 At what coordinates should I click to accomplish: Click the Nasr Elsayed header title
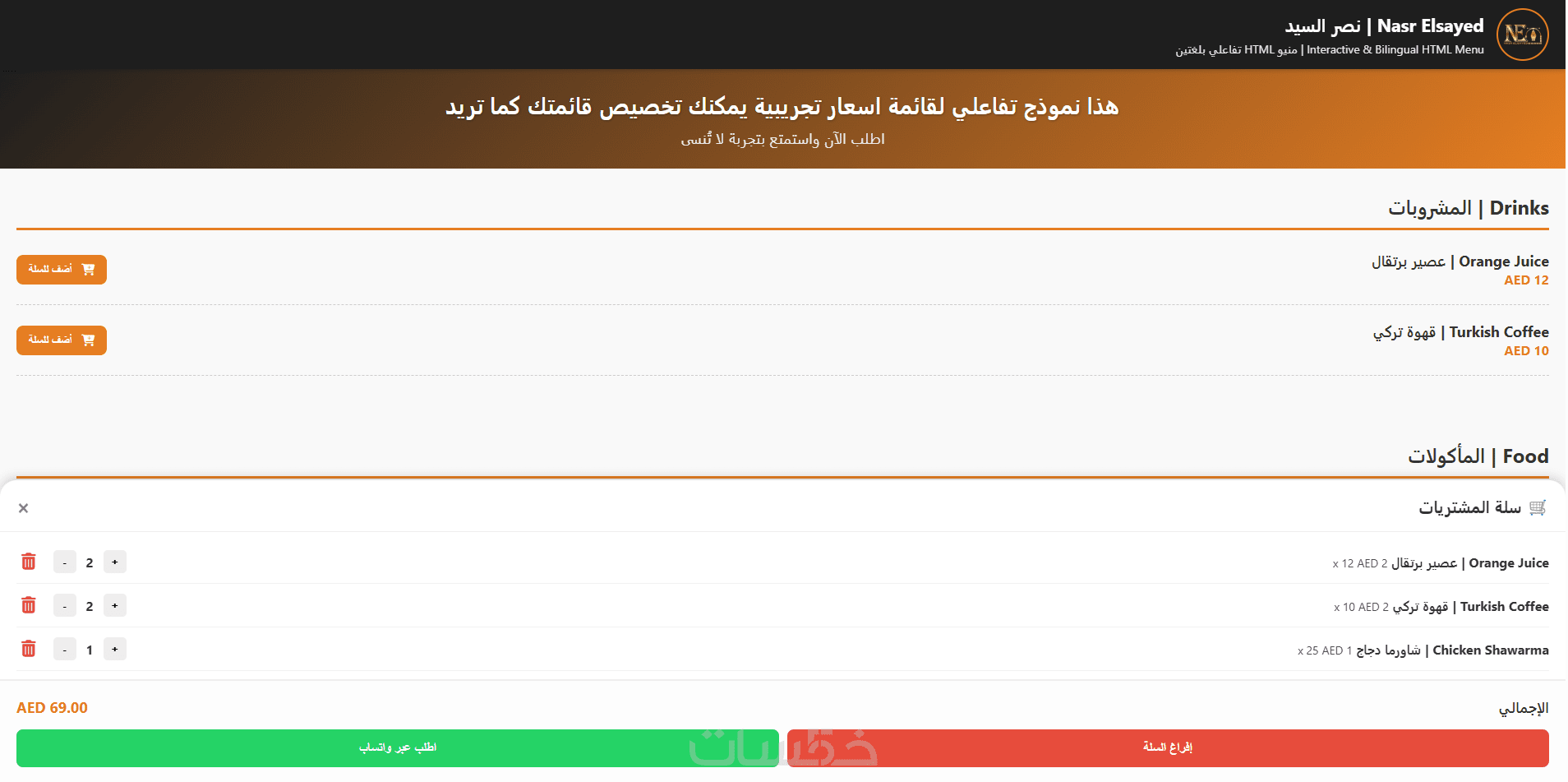click(1384, 26)
